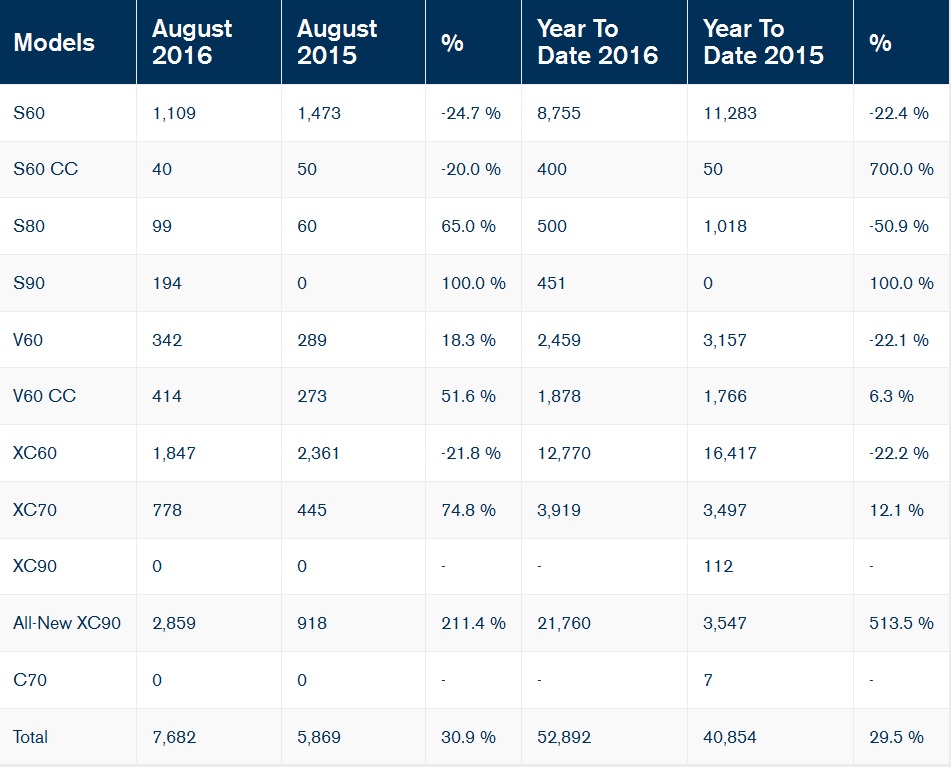The height and width of the screenshot is (767, 951).
Task: Select the S80 row label
Action: click(x=29, y=226)
